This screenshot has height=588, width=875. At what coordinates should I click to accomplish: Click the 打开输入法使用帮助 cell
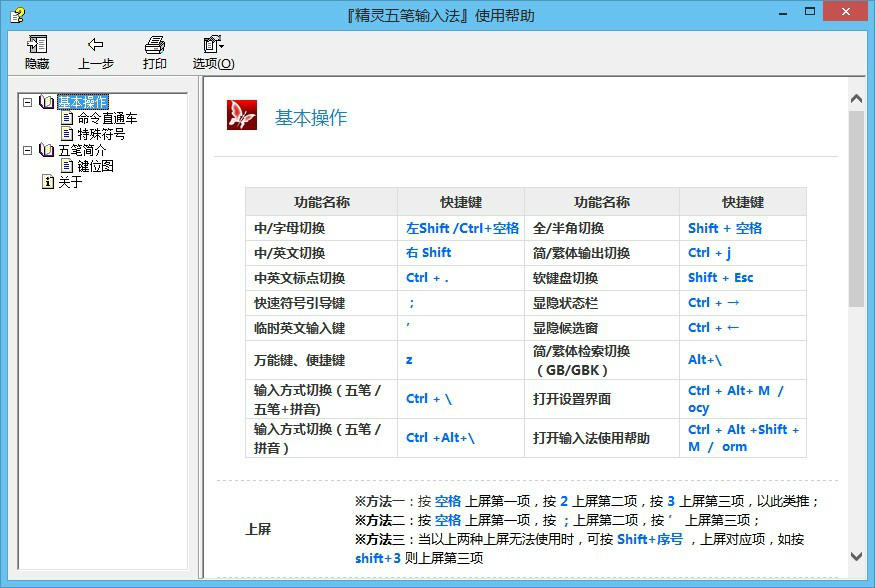tap(602, 438)
